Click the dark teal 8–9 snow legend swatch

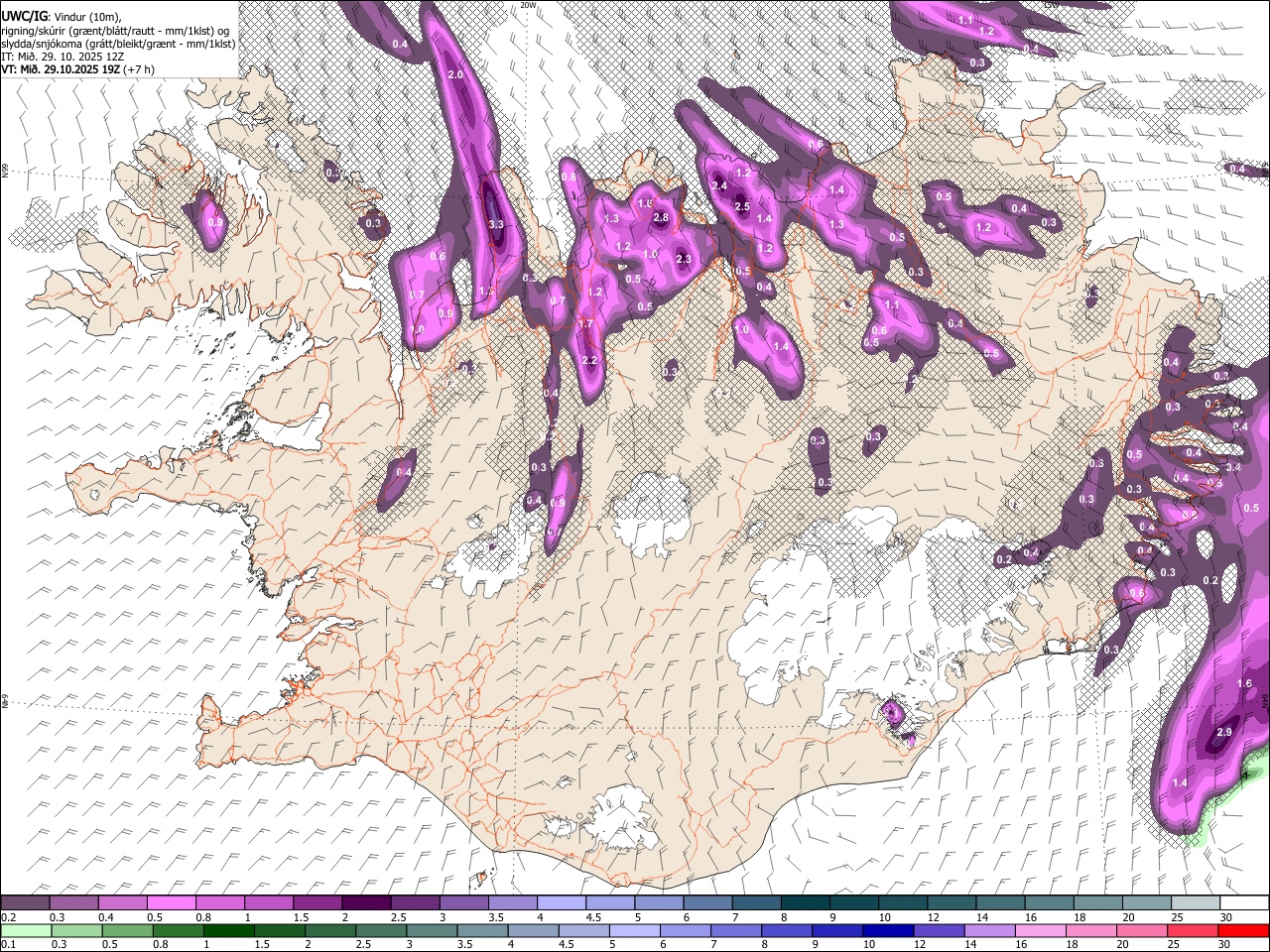click(x=805, y=903)
